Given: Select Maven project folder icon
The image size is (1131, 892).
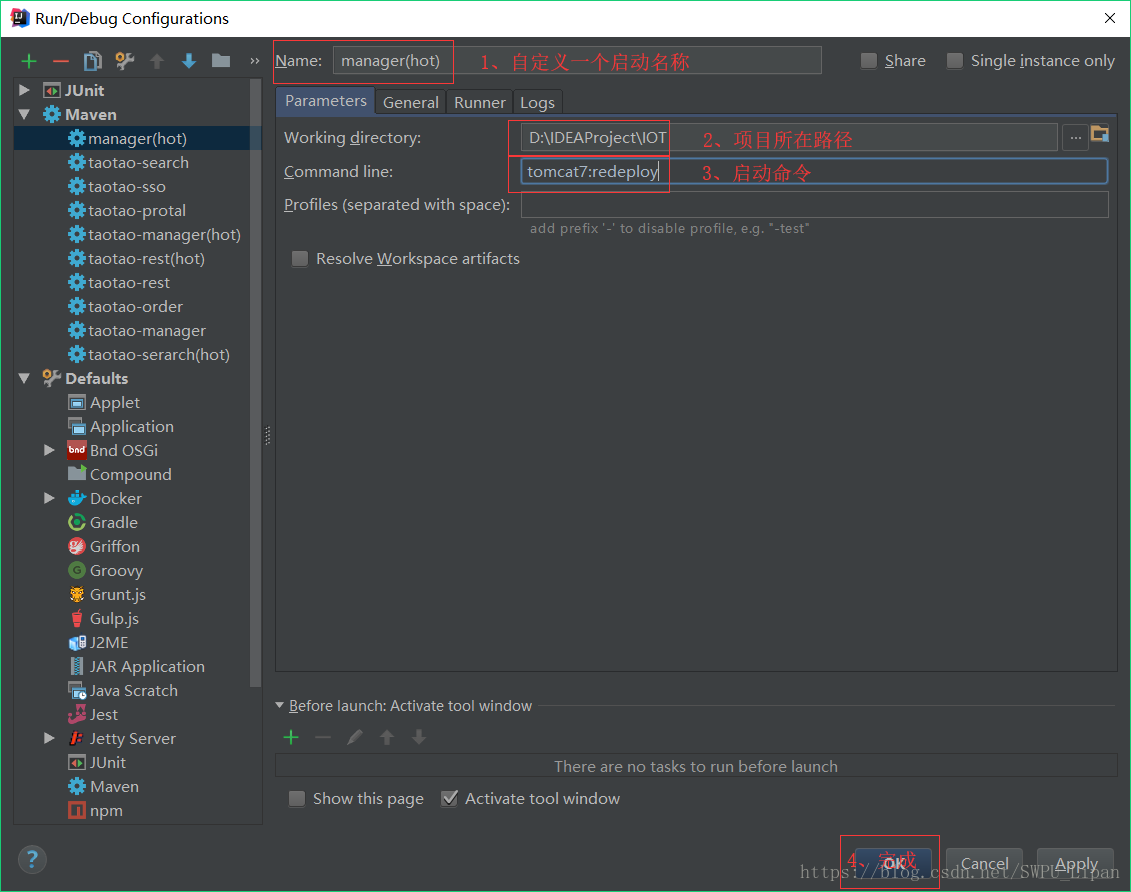Looking at the screenshot, I should [1100, 134].
